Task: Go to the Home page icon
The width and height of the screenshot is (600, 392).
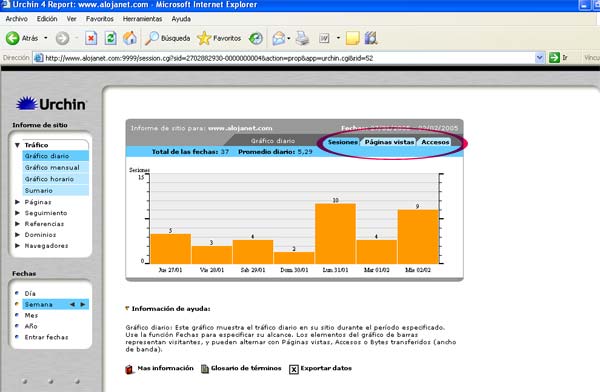Action: tap(130, 38)
